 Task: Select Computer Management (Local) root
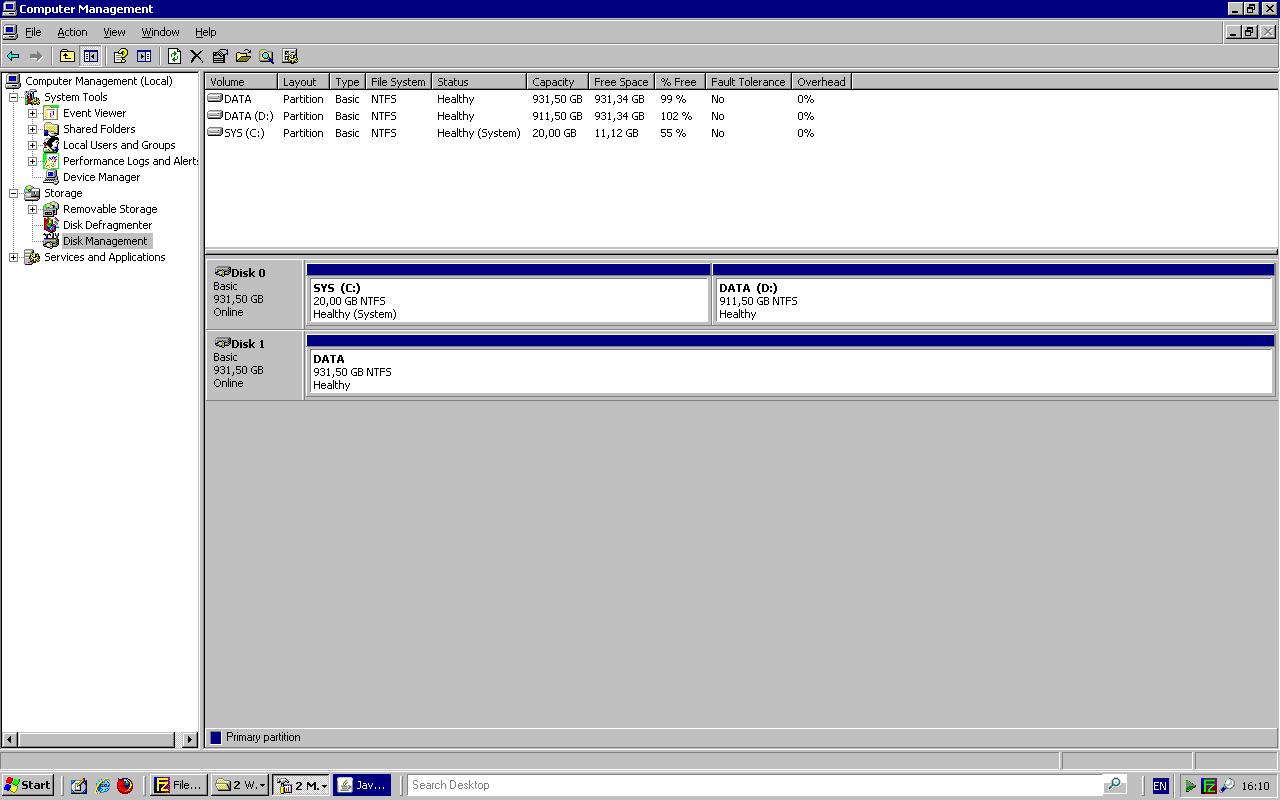tap(98, 81)
